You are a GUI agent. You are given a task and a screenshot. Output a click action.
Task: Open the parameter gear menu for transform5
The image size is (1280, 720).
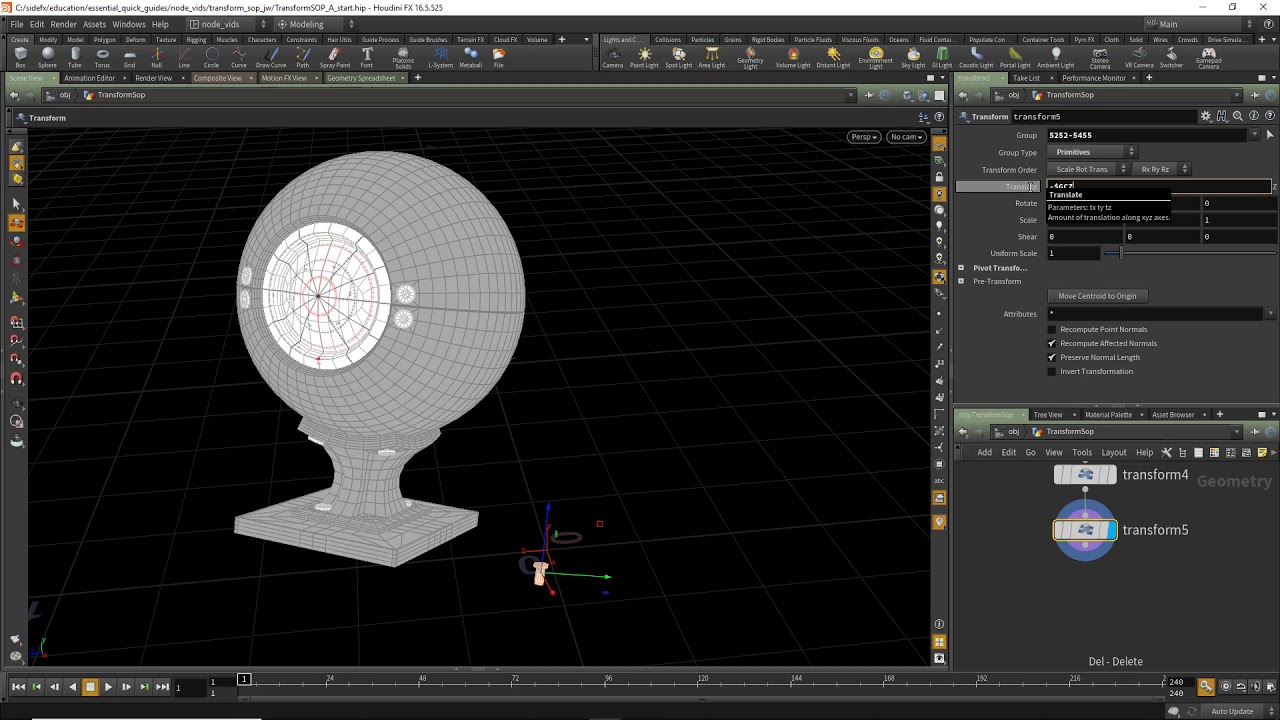[x=1206, y=117]
